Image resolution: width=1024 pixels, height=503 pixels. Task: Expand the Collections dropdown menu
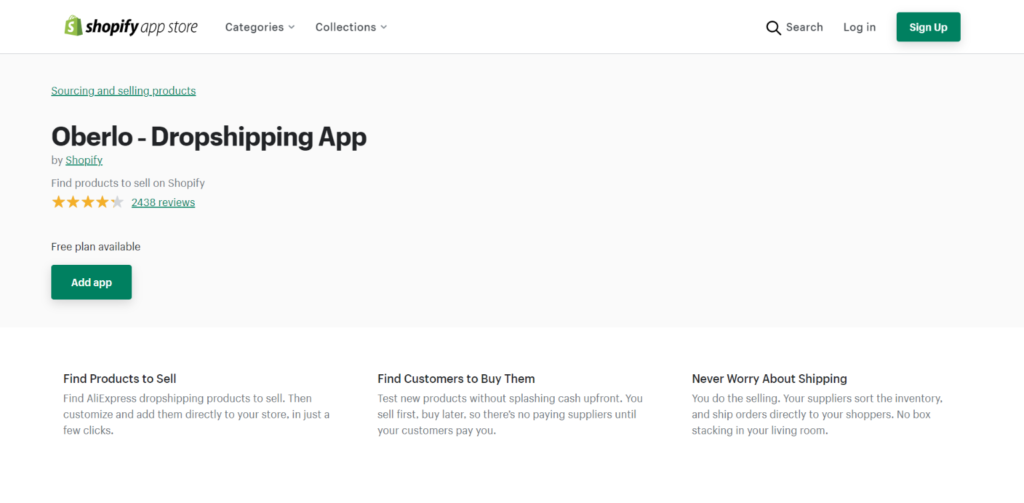point(351,27)
